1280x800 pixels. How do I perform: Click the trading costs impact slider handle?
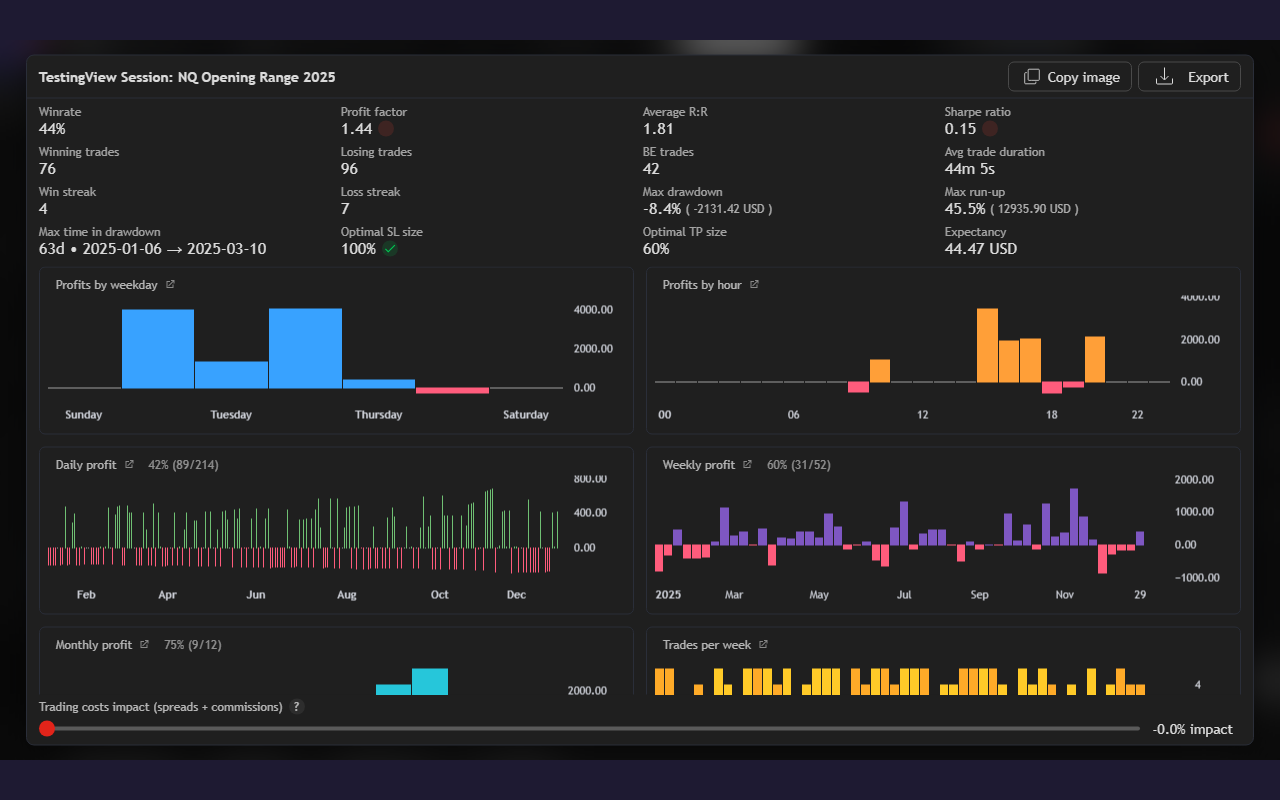(x=47, y=729)
